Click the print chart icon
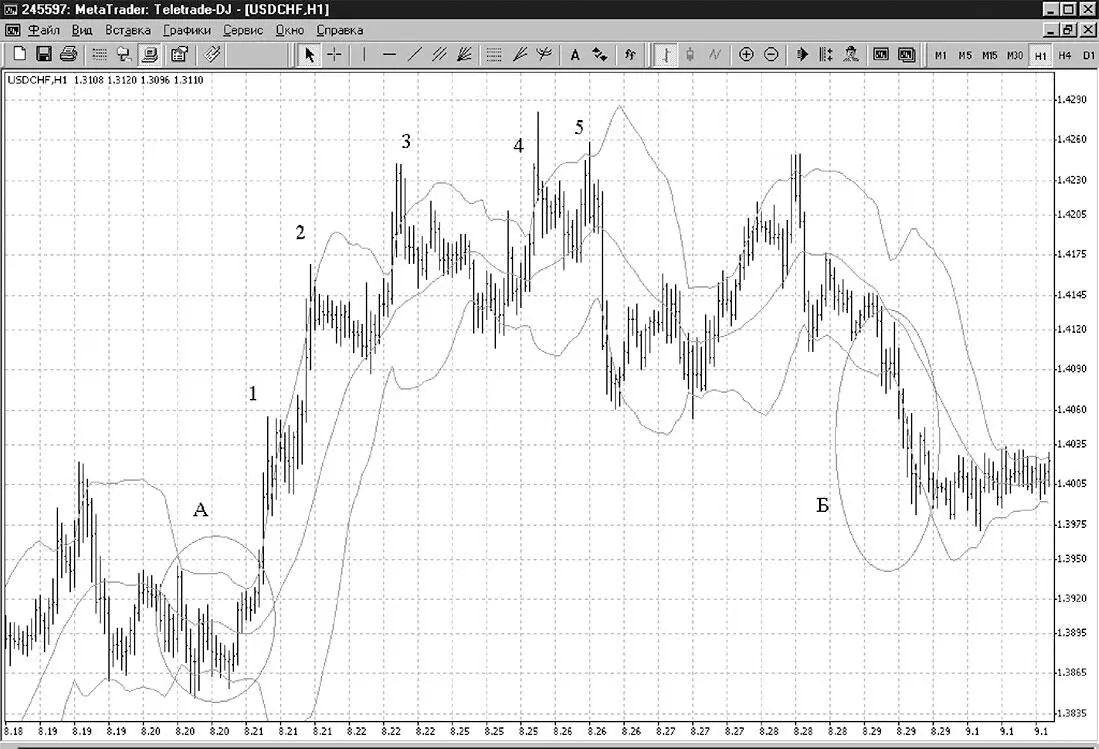Viewport: 1099px width, 749px height. (69, 54)
